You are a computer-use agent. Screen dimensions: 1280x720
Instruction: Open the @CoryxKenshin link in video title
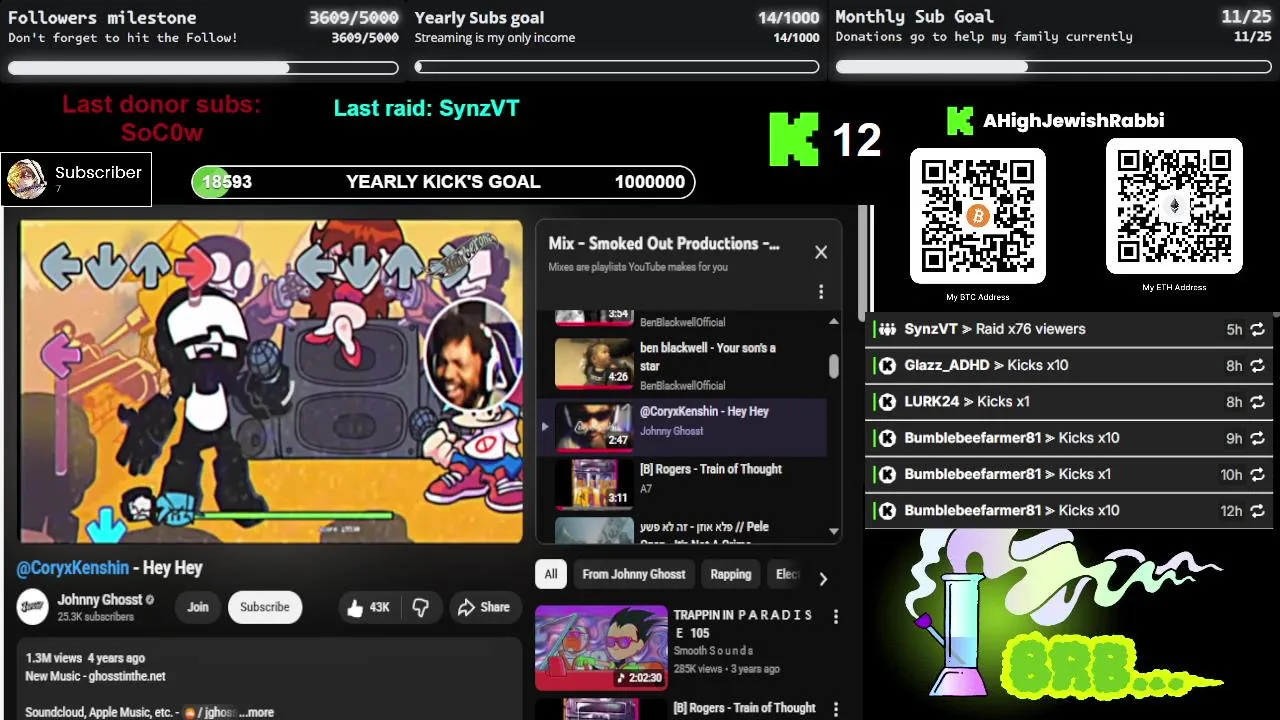click(x=73, y=568)
